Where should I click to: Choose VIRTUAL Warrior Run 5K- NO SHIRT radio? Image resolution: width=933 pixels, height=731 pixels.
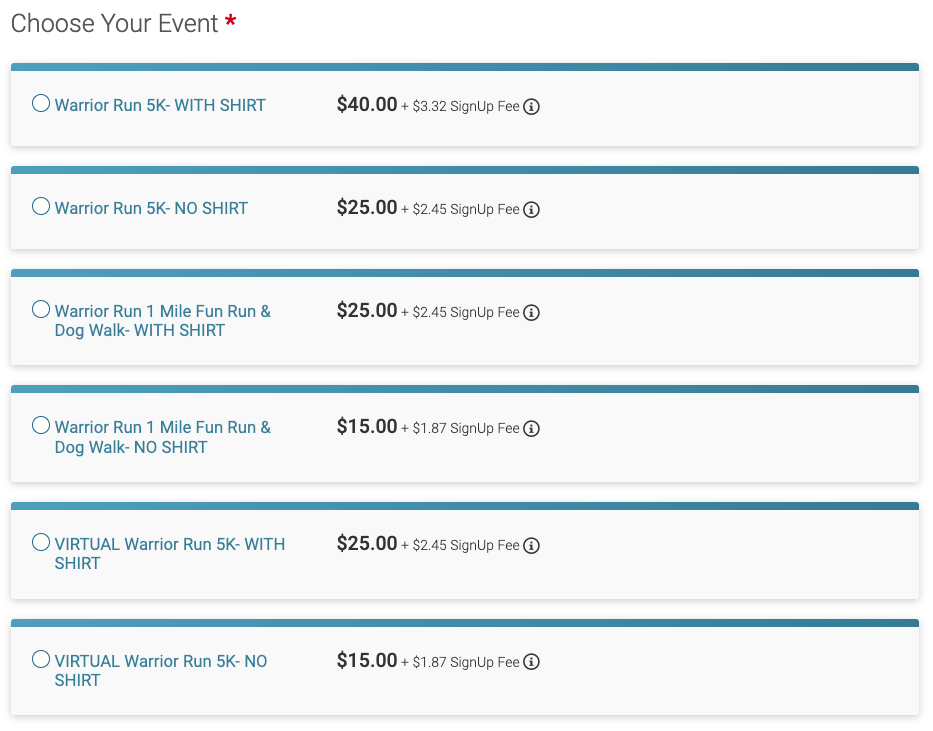(x=40, y=659)
